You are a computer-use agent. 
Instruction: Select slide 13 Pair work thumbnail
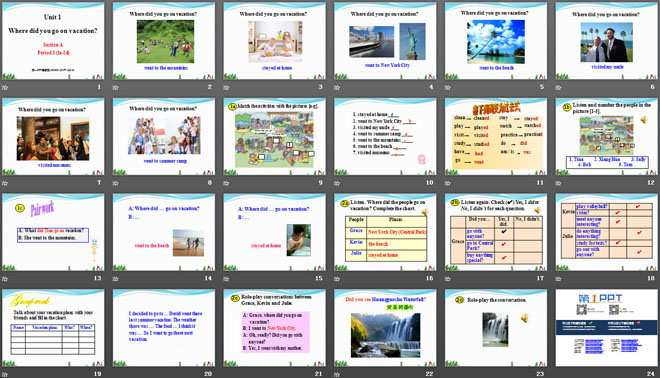53,232
